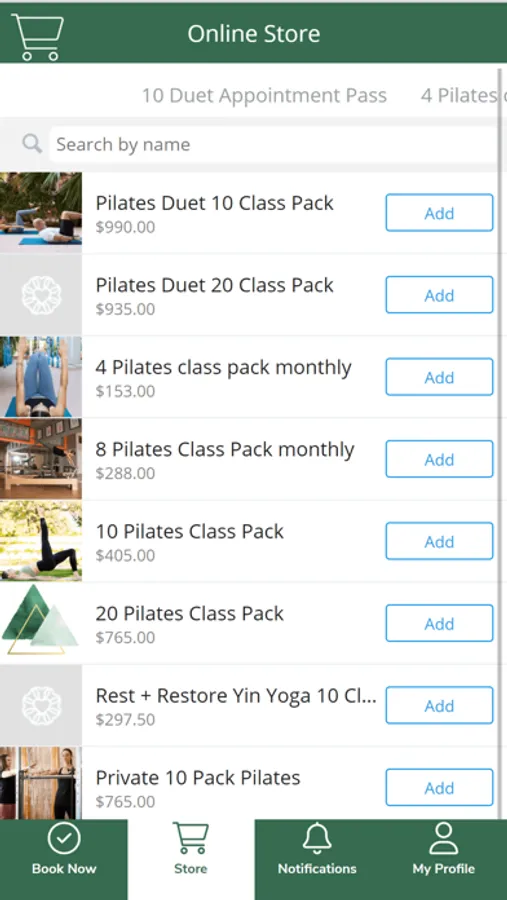Add Private 10 Pack Pilates
This screenshot has height=900, width=507.
click(x=439, y=788)
